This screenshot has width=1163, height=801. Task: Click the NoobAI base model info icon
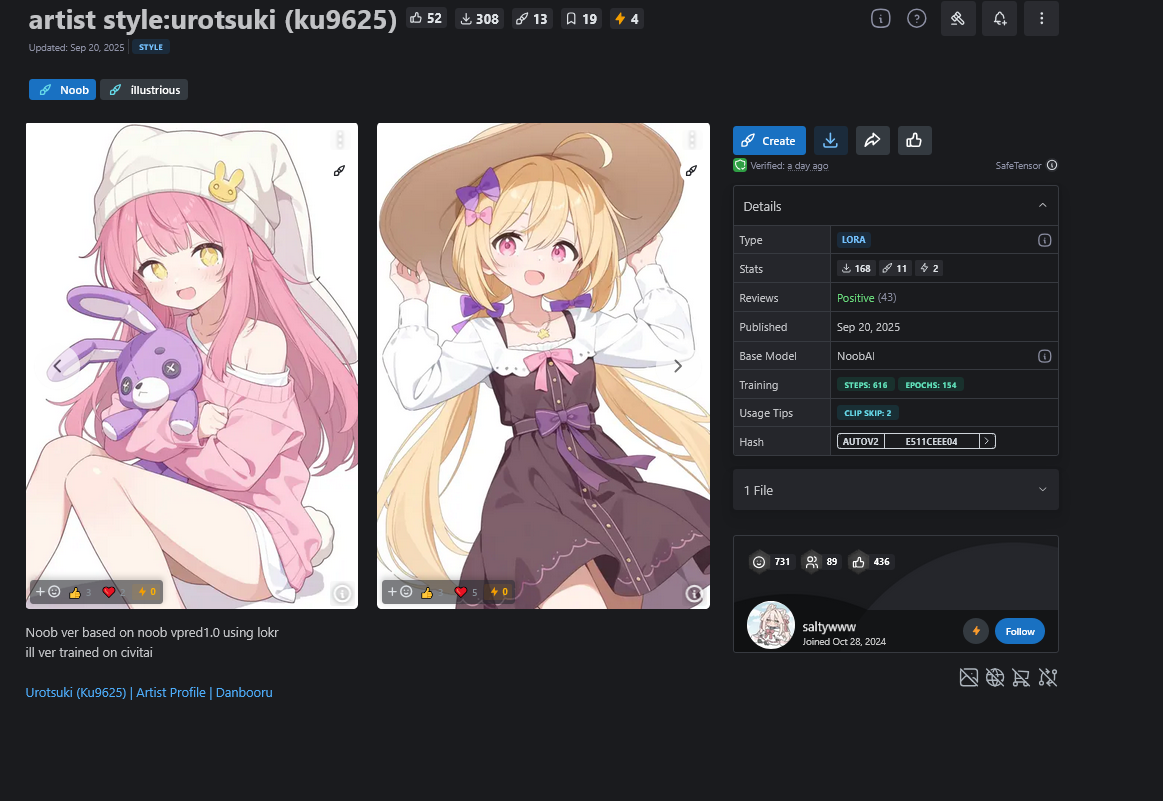coord(1044,357)
